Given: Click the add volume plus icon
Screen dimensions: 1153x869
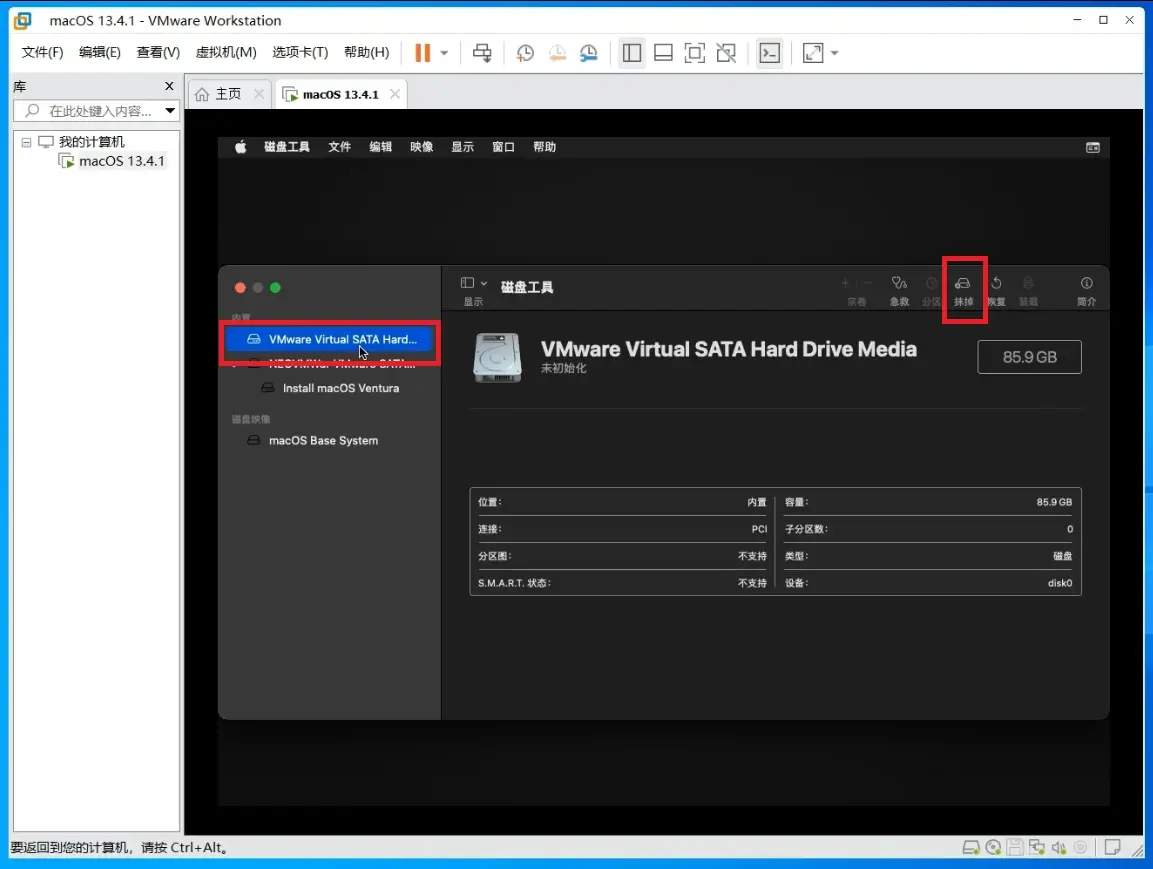Looking at the screenshot, I should (x=845, y=283).
